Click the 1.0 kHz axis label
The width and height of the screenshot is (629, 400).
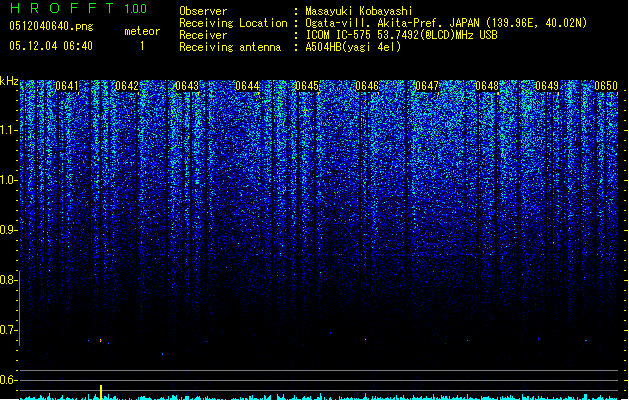pyautogui.click(x=8, y=180)
